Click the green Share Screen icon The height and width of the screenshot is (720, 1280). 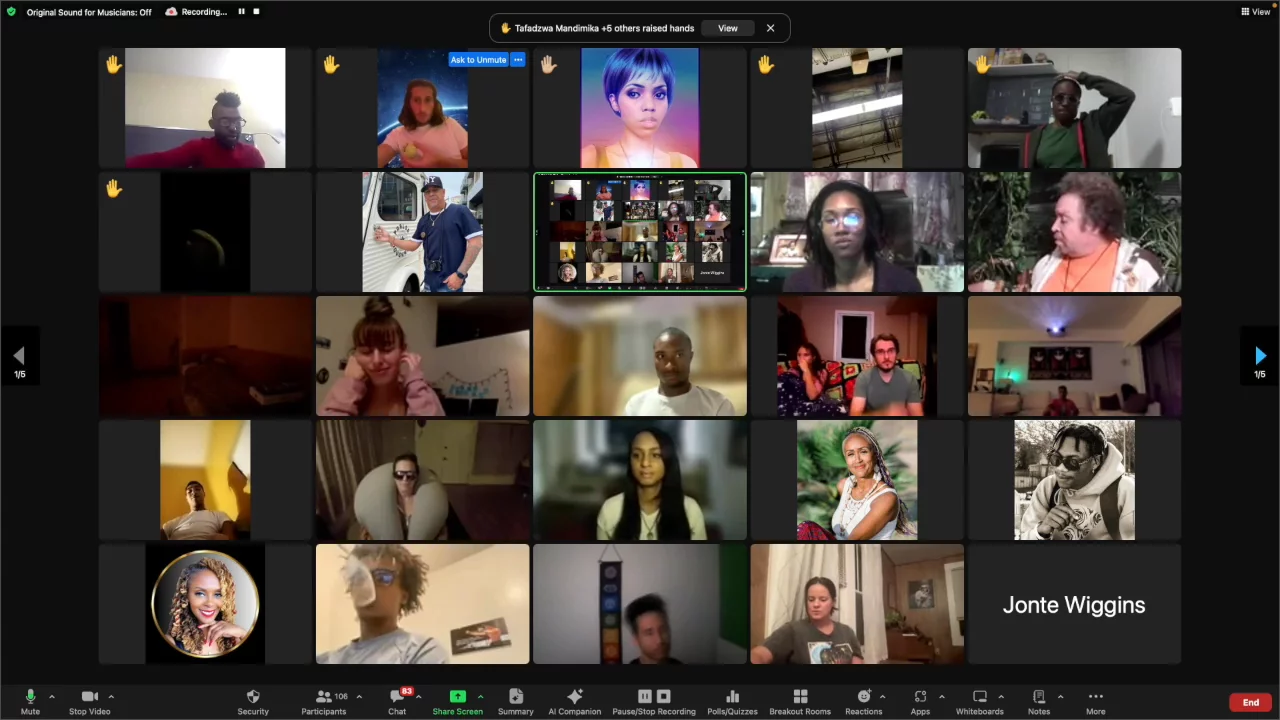coord(457,697)
